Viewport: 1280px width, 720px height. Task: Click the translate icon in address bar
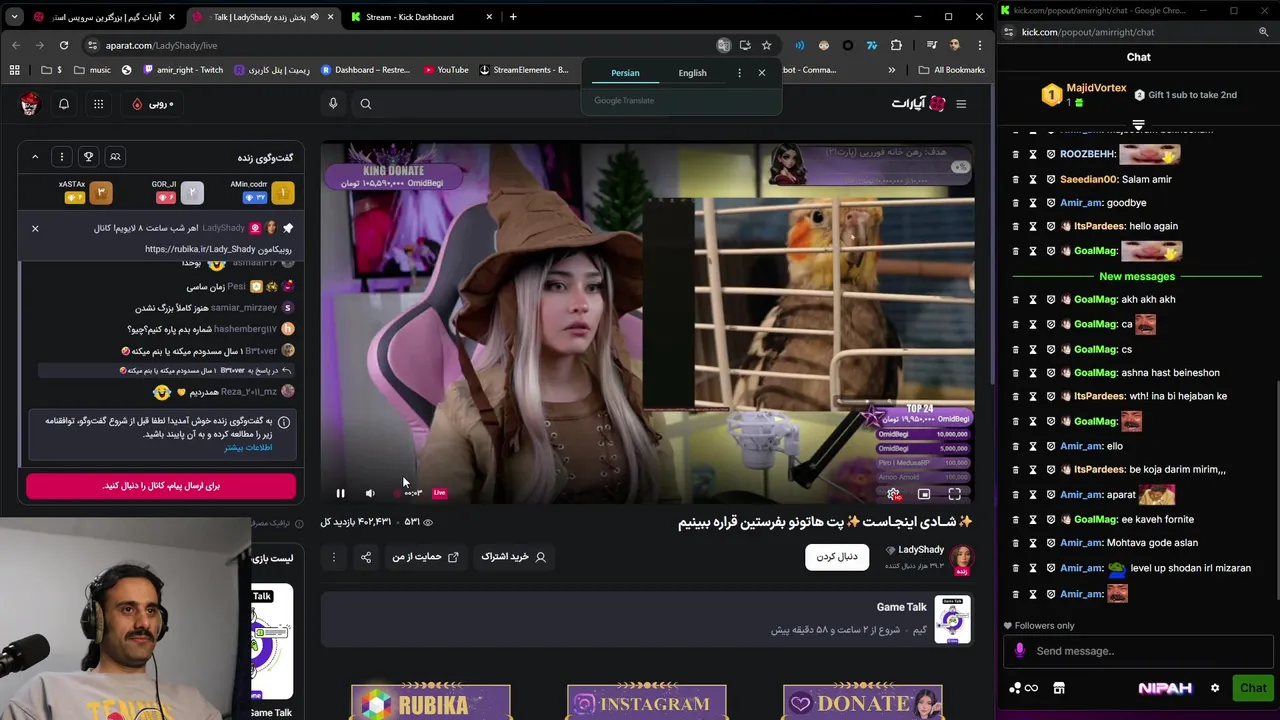tap(723, 45)
